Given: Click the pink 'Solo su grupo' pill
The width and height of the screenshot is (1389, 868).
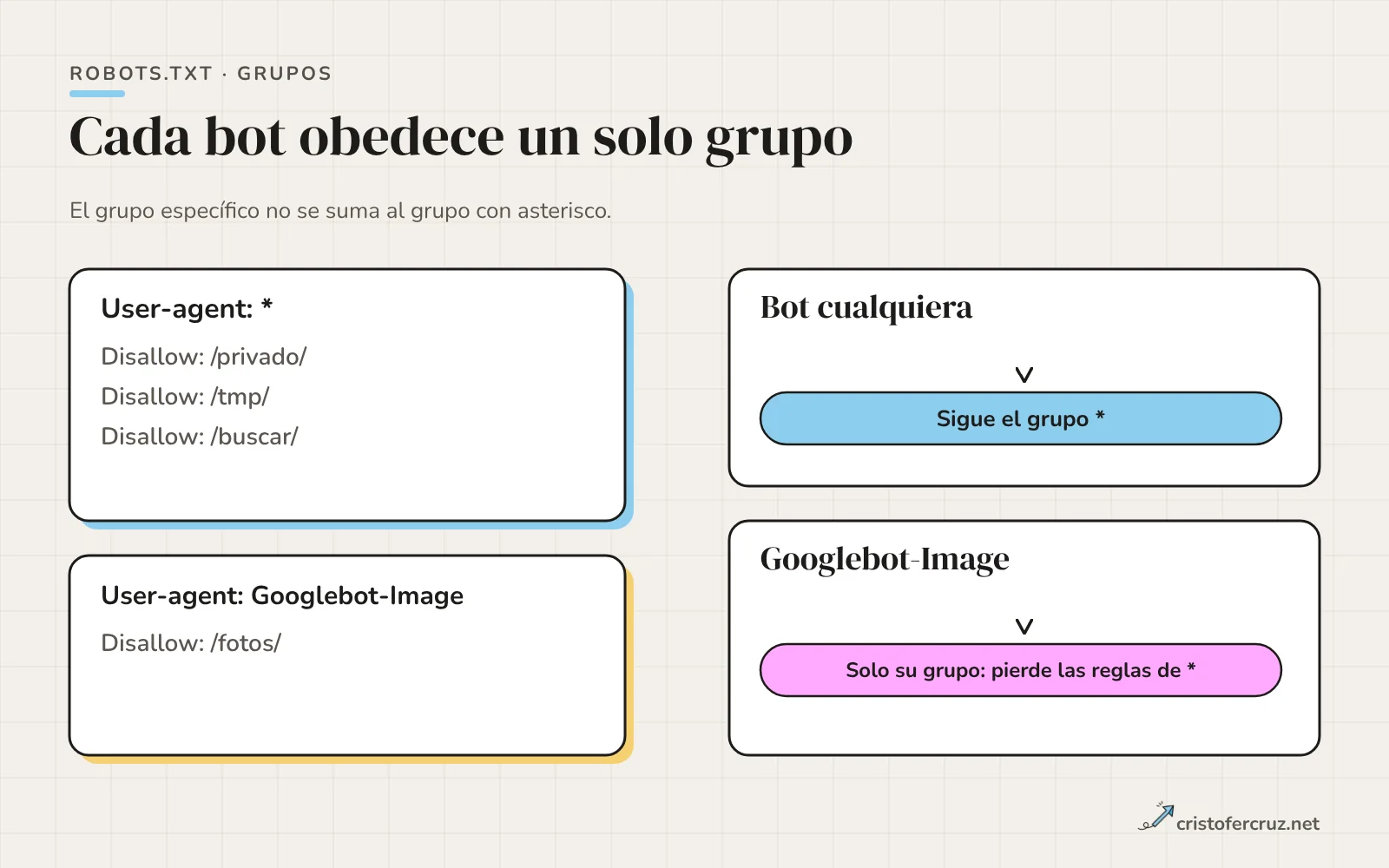Looking at the screenshot, I should pyautogui.click(x=1021, y=670).
